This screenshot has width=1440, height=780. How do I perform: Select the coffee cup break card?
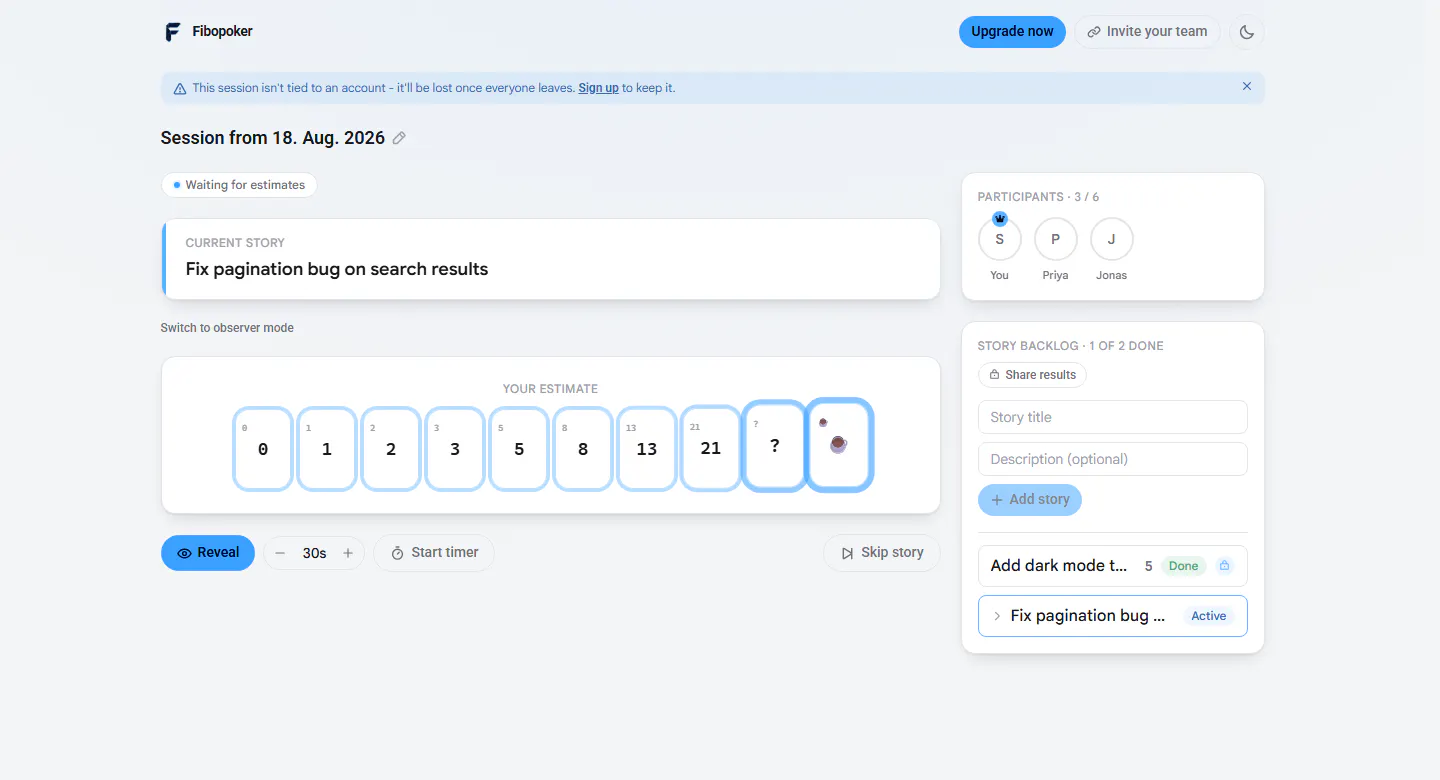tap(839, 445)
